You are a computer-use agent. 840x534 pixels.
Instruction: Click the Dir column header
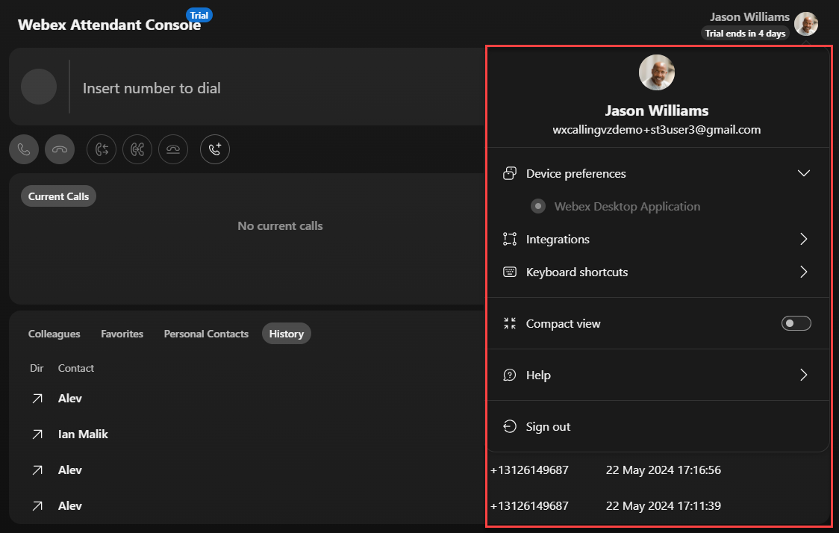tap(36, 368)
